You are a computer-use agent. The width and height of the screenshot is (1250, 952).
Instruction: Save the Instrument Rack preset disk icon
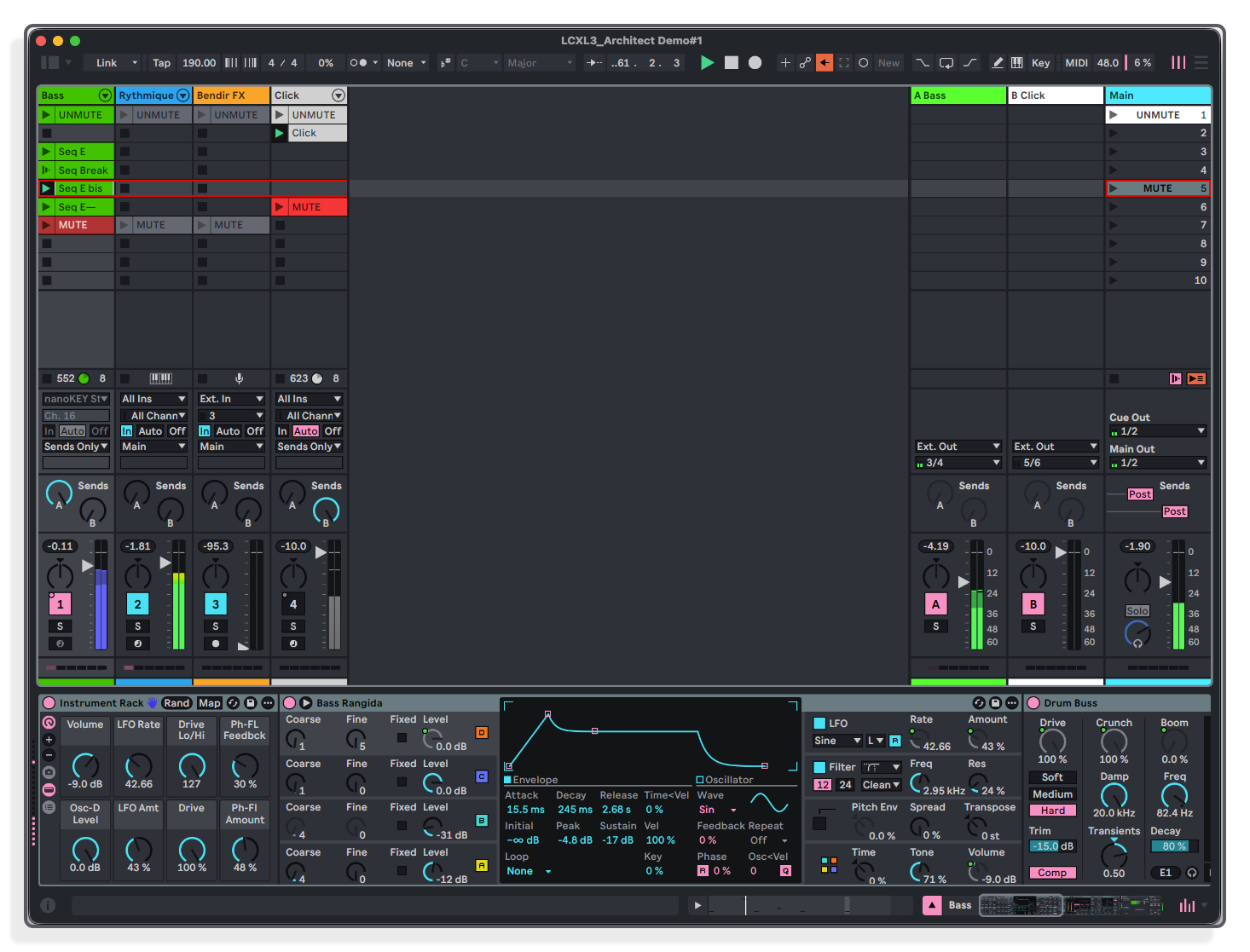(x=250, y=703)
